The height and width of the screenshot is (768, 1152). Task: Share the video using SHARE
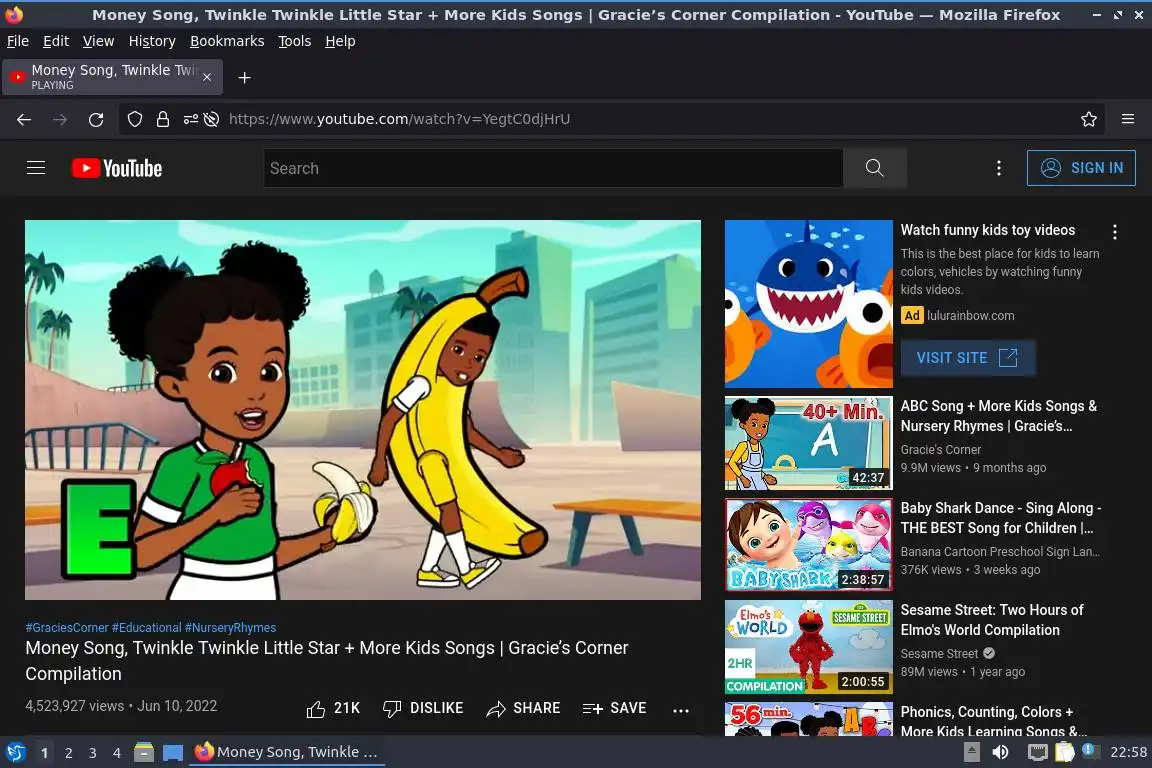[x=523, y=708]
